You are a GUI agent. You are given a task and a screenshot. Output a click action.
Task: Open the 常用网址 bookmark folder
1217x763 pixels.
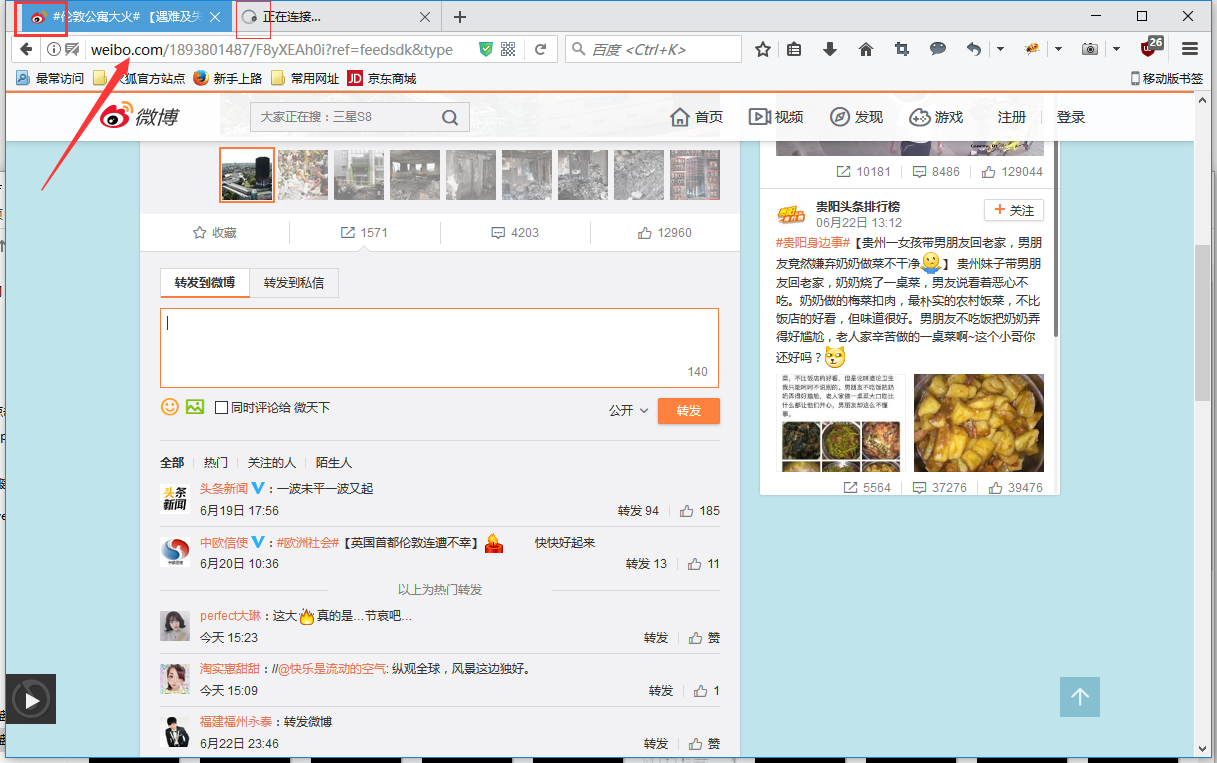[306, 78]
